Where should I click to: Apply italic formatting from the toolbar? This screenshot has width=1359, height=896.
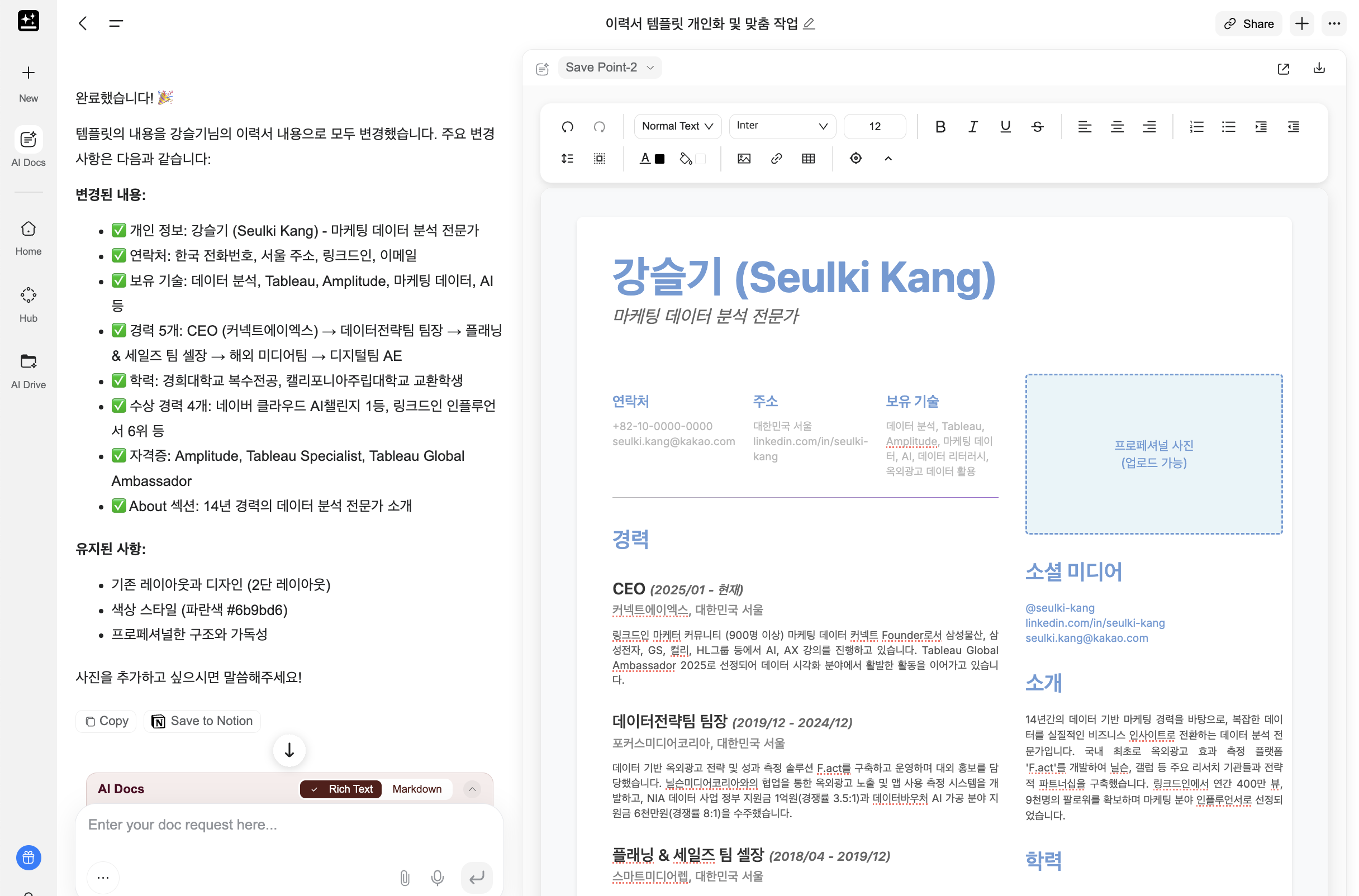tap(972, 126)
